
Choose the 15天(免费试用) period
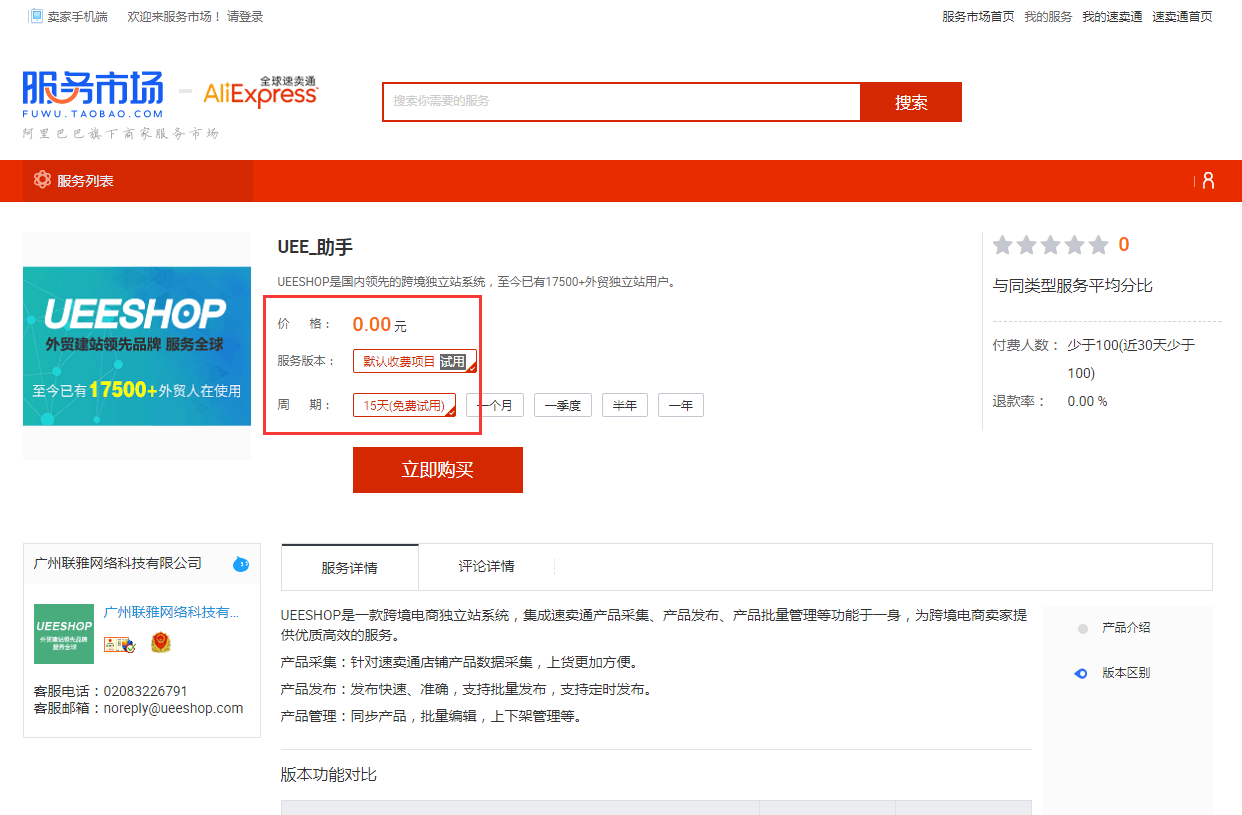pyautogui.click(x=405, y=405)
